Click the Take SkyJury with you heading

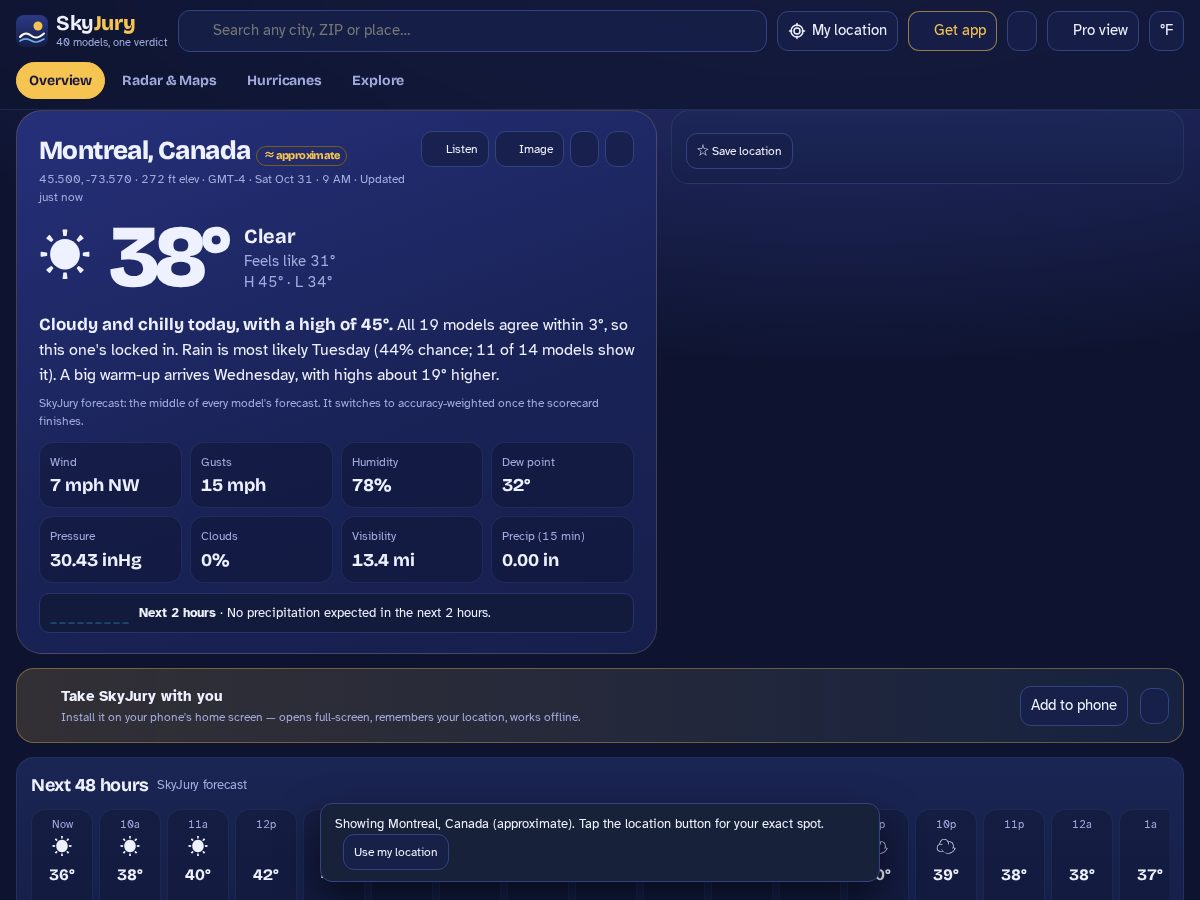point(142,696)
